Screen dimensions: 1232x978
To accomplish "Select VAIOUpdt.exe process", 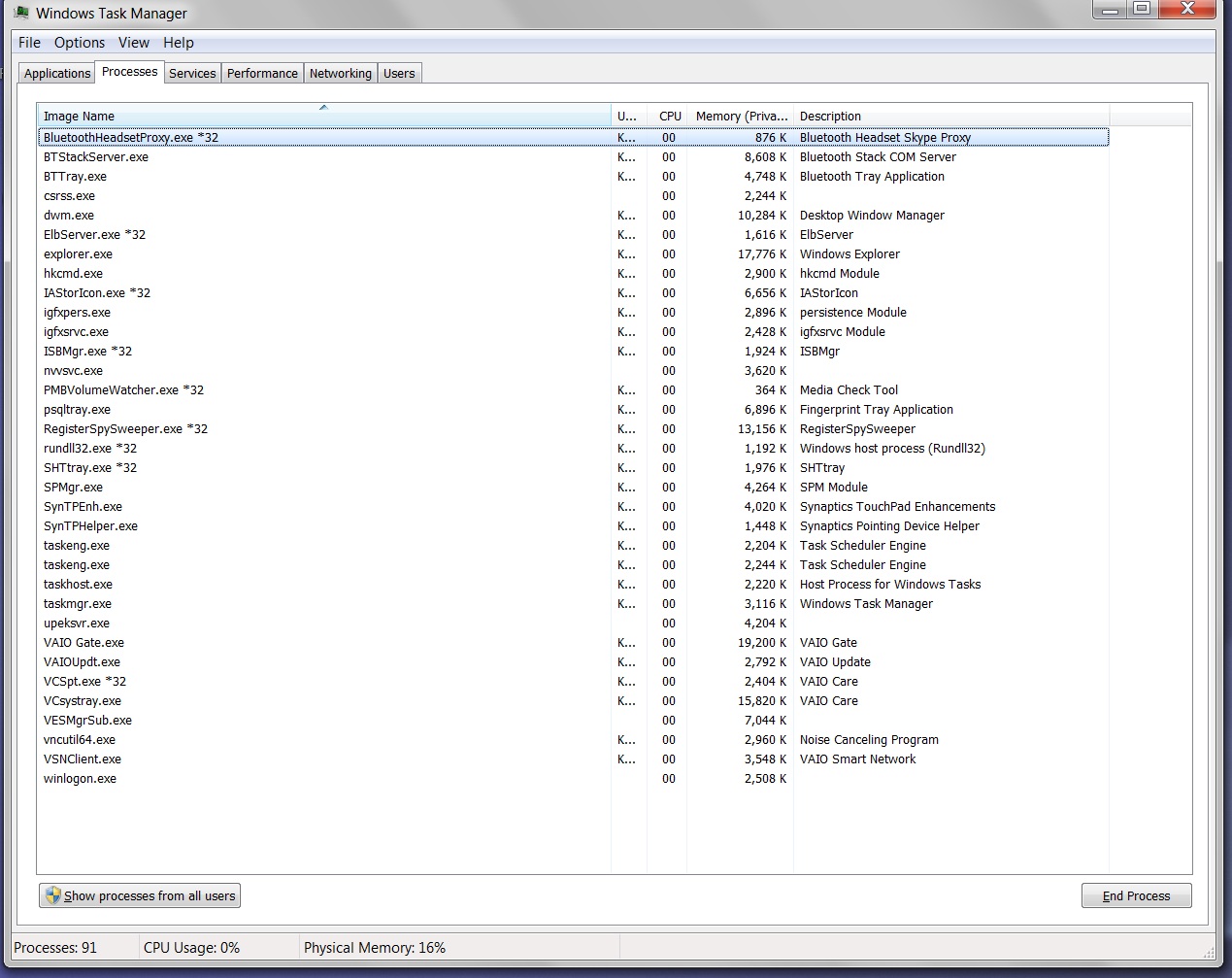I will (x=573, y=662).
